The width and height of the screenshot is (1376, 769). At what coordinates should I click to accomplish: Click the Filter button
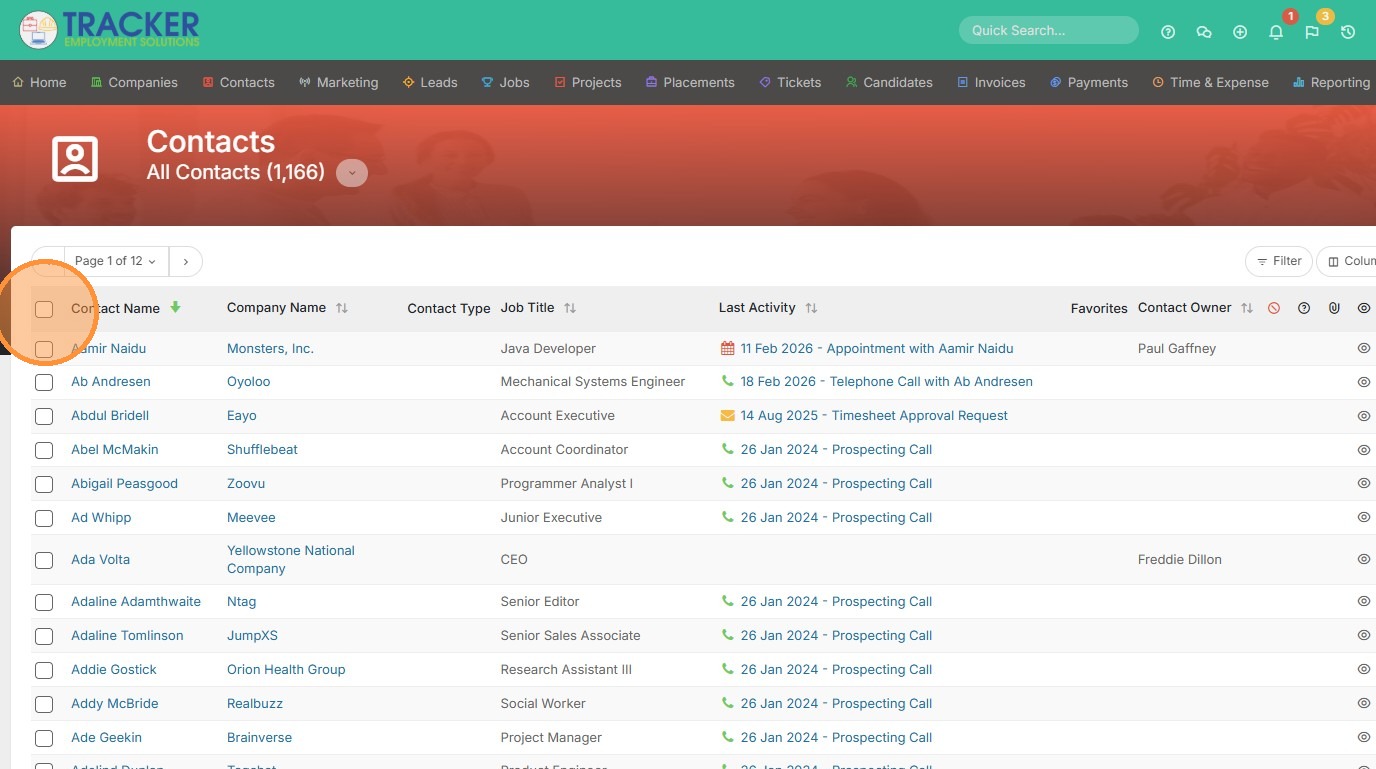[1279, 261]
